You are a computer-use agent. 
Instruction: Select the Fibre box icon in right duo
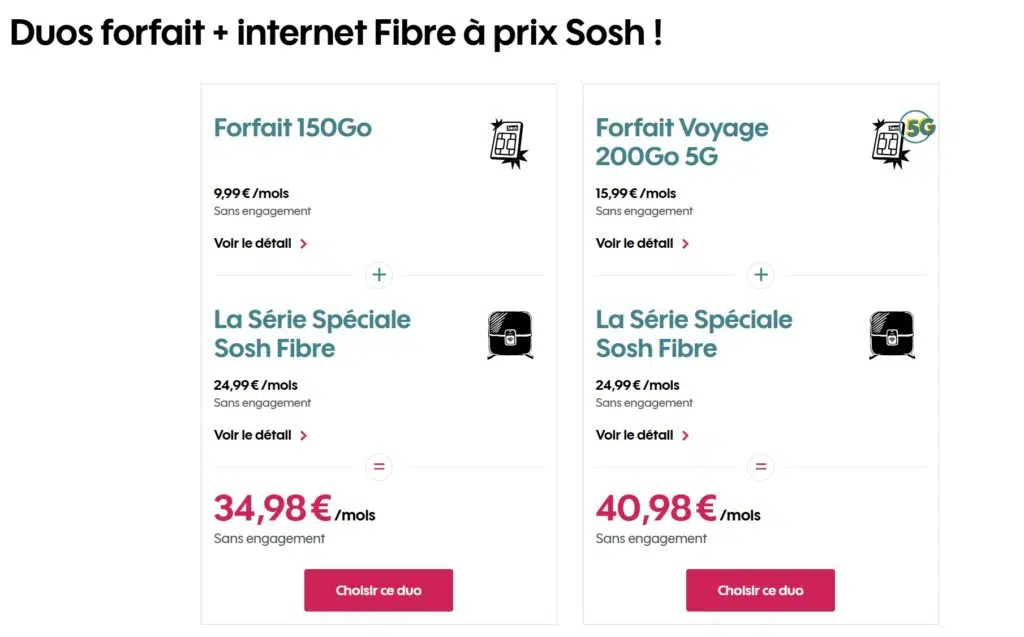[891, 334]
